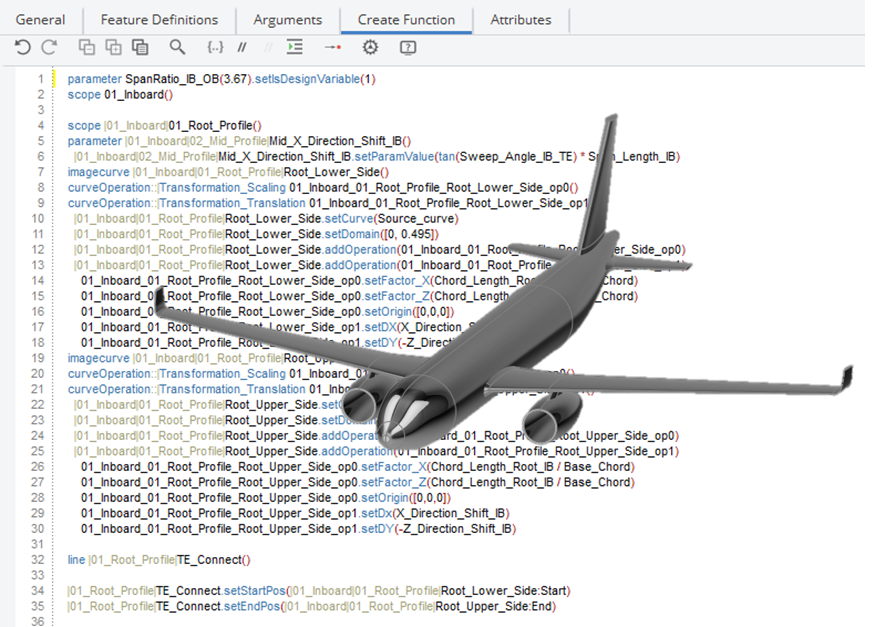Switch to the Arguments tab
885x627 pixels.
287,20
